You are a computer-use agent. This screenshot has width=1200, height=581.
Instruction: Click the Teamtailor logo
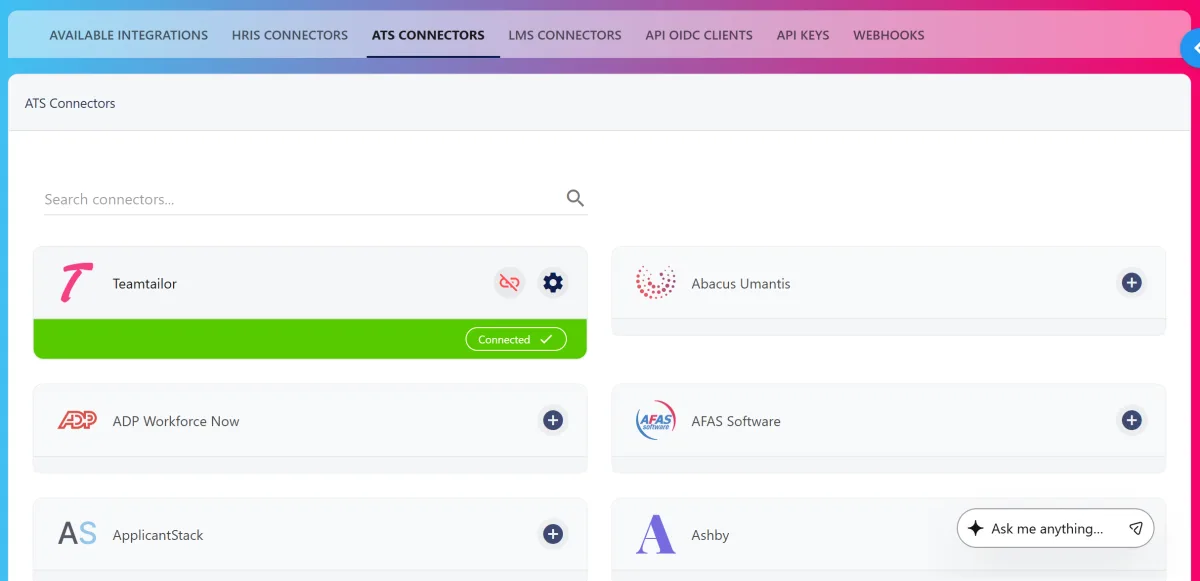tap(76, 283)
